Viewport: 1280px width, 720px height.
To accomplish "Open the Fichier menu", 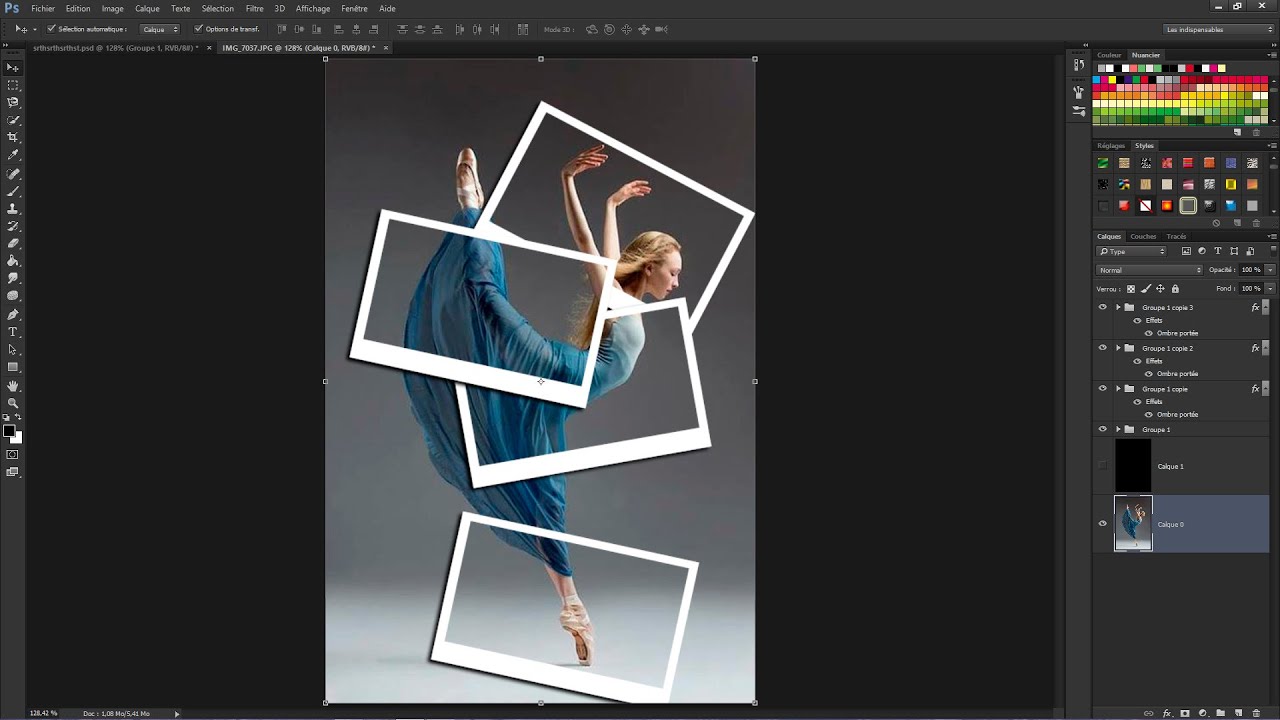I will (x=43, y=8).
